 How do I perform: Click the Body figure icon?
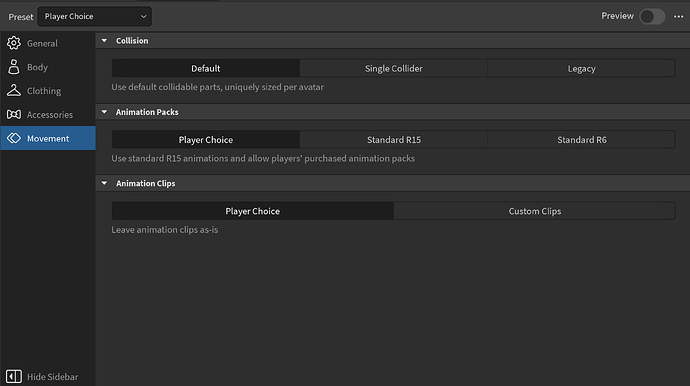[14, 67]
